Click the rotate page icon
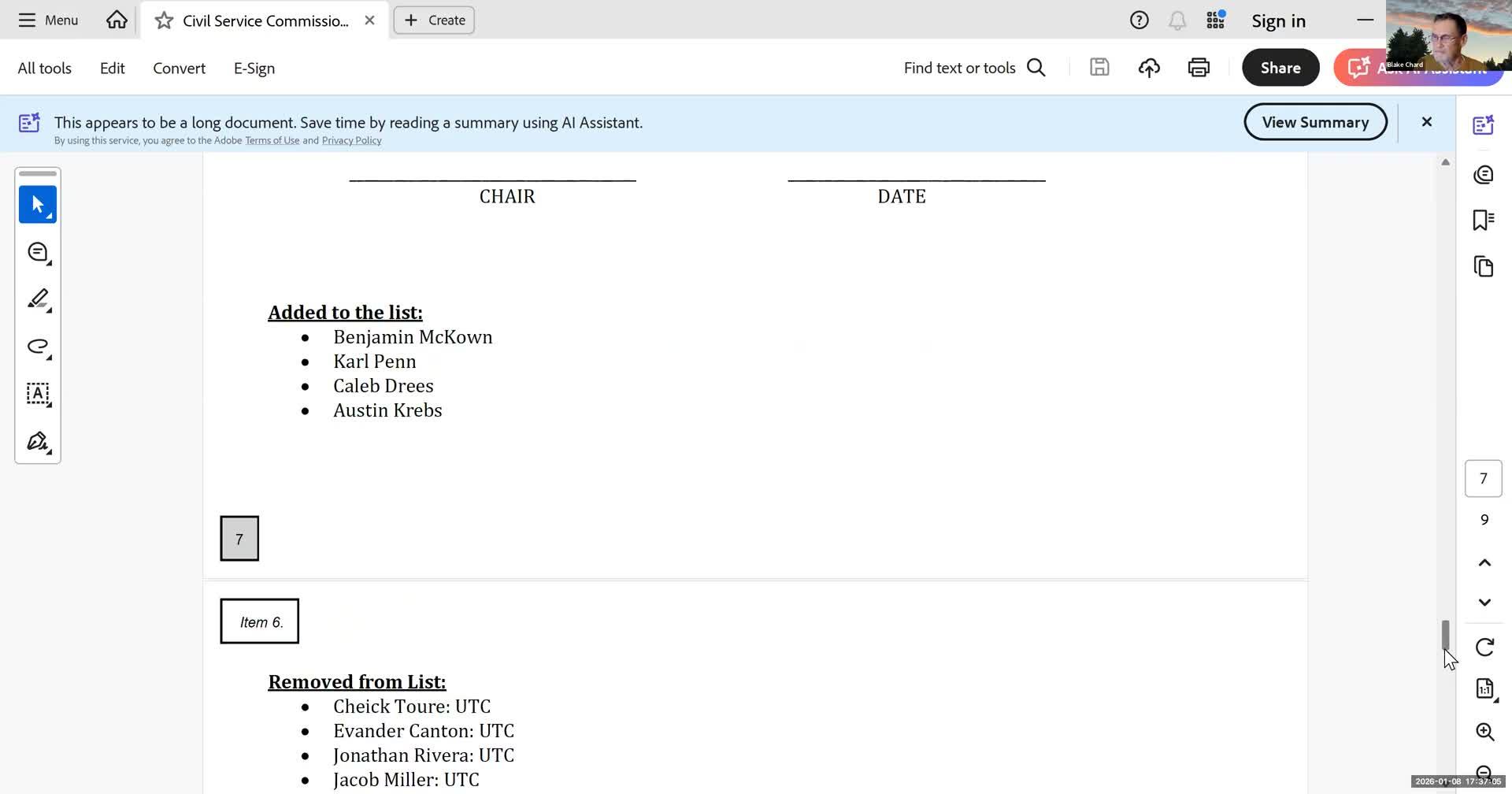Viewport: 1512px width, 794px height. tap(1484, 647)
